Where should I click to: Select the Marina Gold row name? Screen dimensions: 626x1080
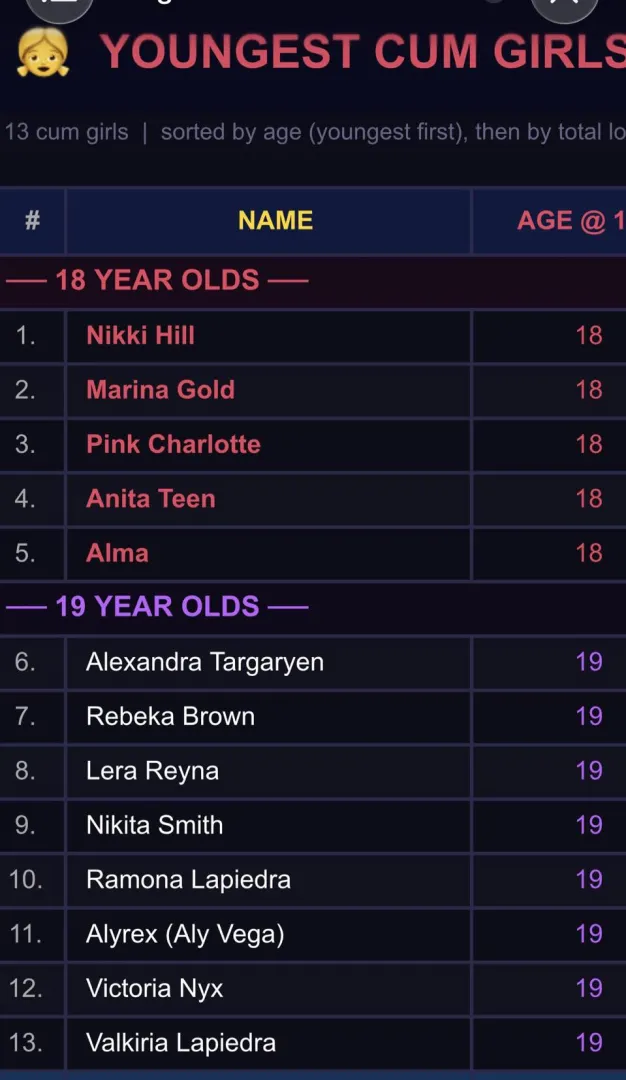(160, 390)
